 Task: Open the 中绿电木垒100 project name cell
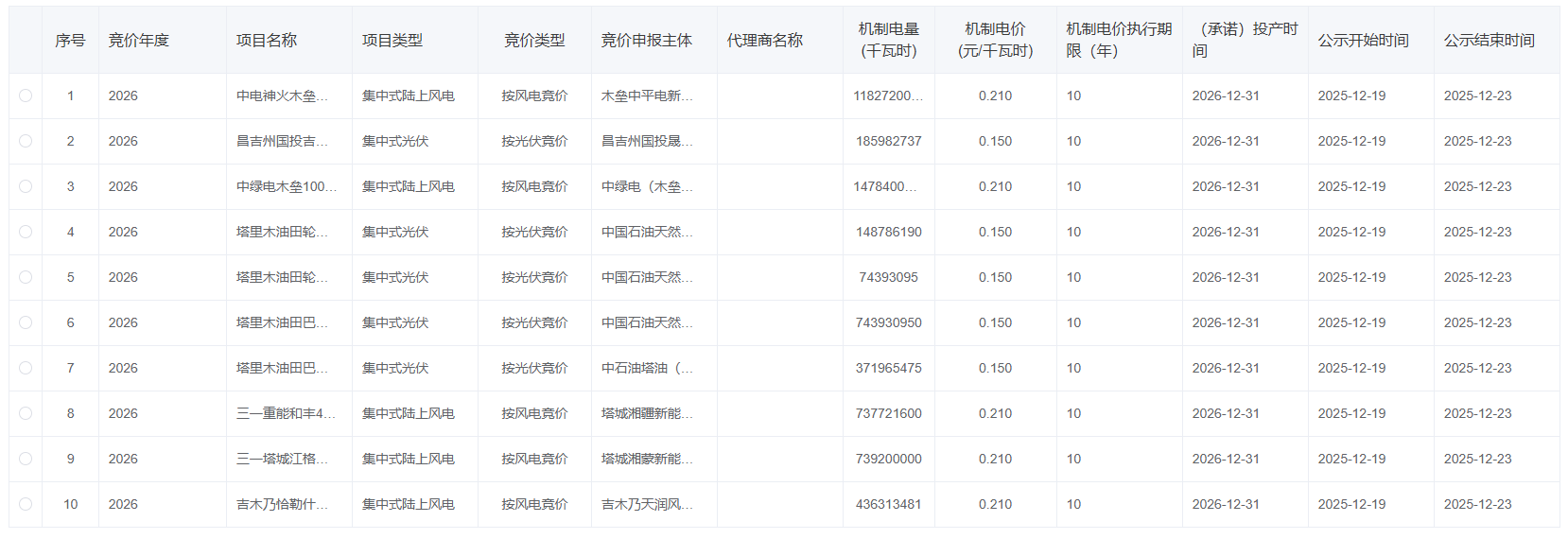(x=287, y=186)
